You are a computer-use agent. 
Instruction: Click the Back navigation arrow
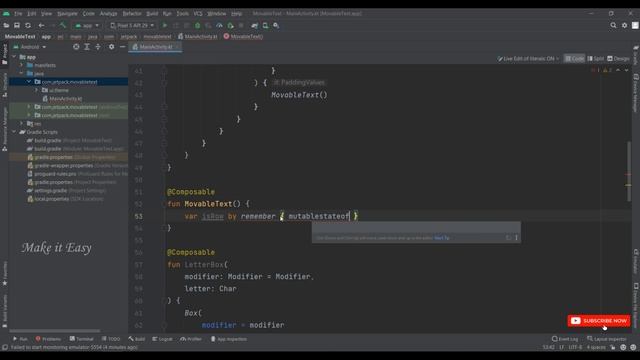tap(41, 25)
